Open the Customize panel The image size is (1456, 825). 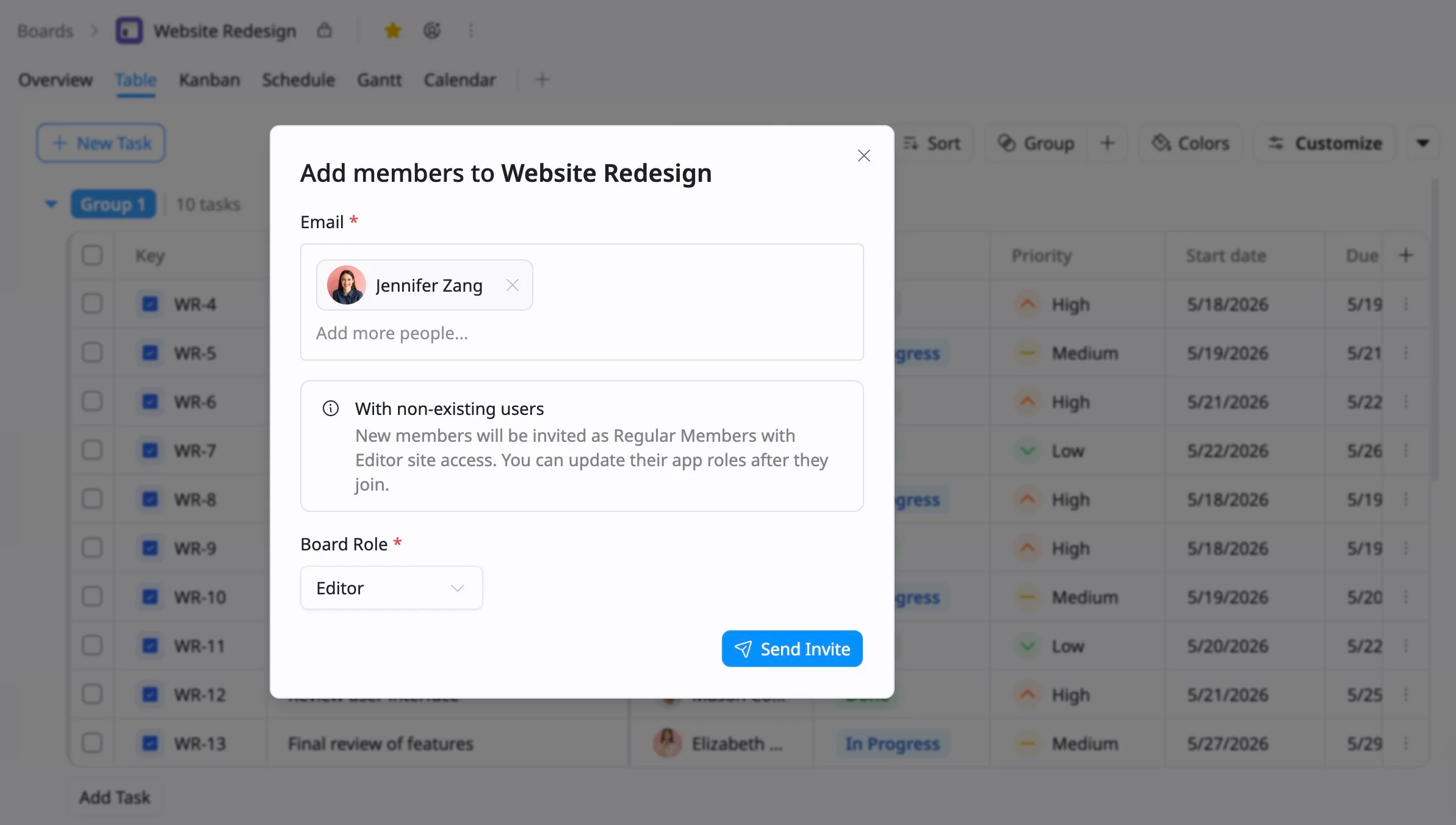click(x=1325, y=143)
